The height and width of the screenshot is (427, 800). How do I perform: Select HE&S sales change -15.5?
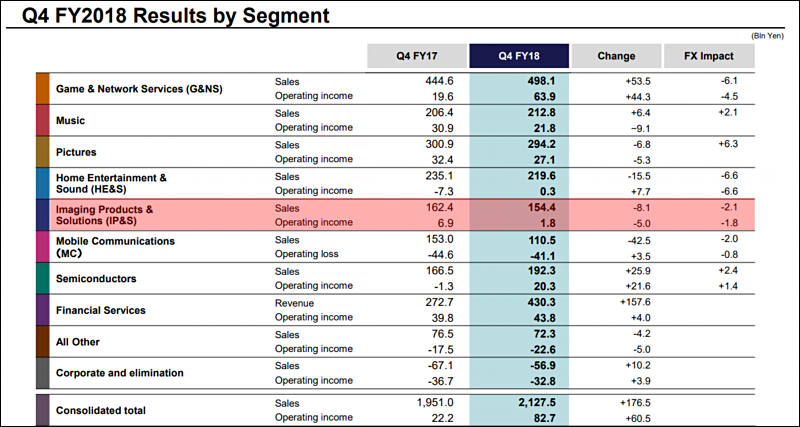coord(640,176)
